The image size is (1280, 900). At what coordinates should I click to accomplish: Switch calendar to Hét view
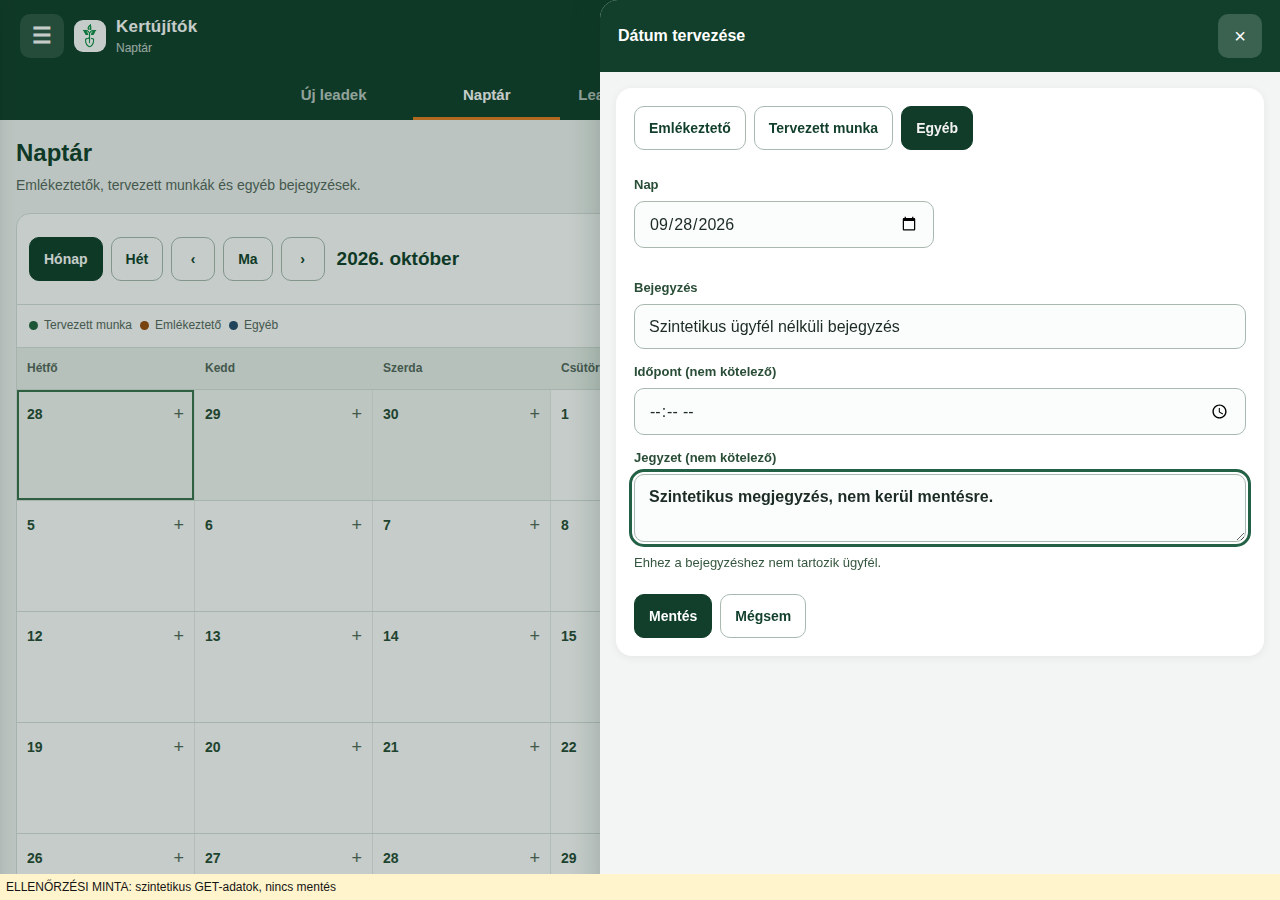[137, 259]
